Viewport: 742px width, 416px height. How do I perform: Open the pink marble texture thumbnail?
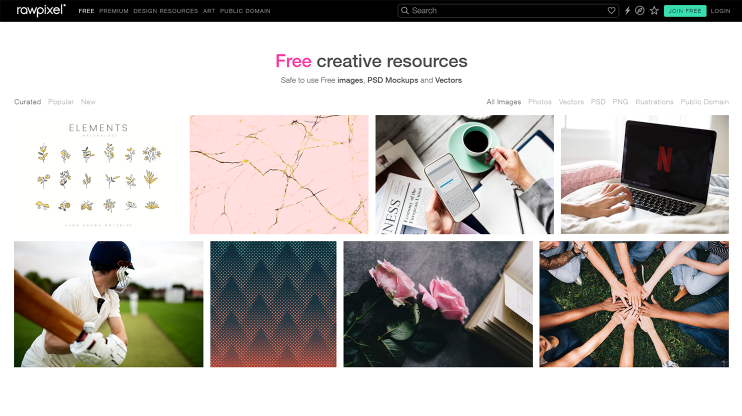click(x=279, y=174)
